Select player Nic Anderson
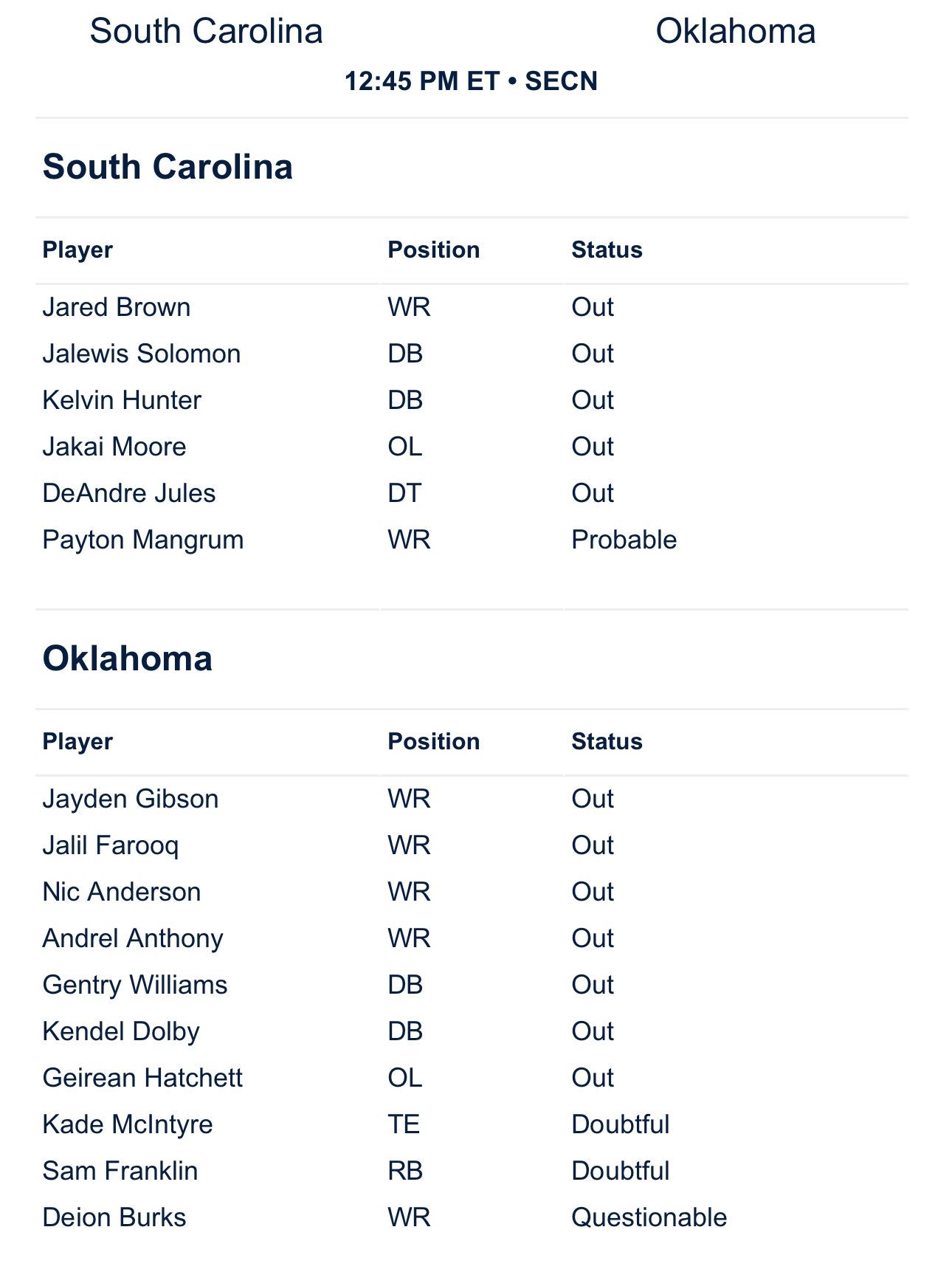The image size is (952, 1272). coord(122,892)
